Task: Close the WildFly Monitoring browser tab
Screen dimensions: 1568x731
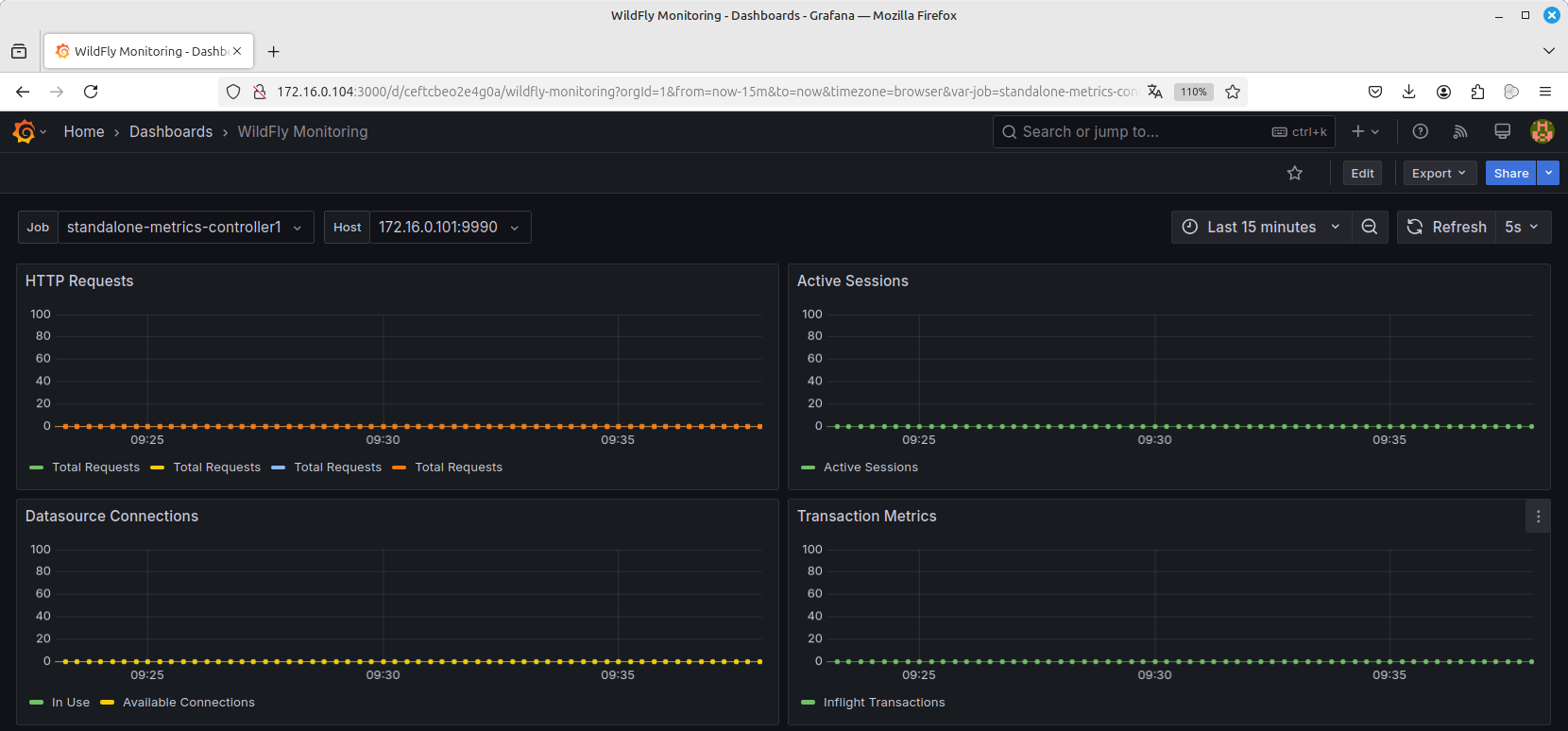Action: [237, 51]
